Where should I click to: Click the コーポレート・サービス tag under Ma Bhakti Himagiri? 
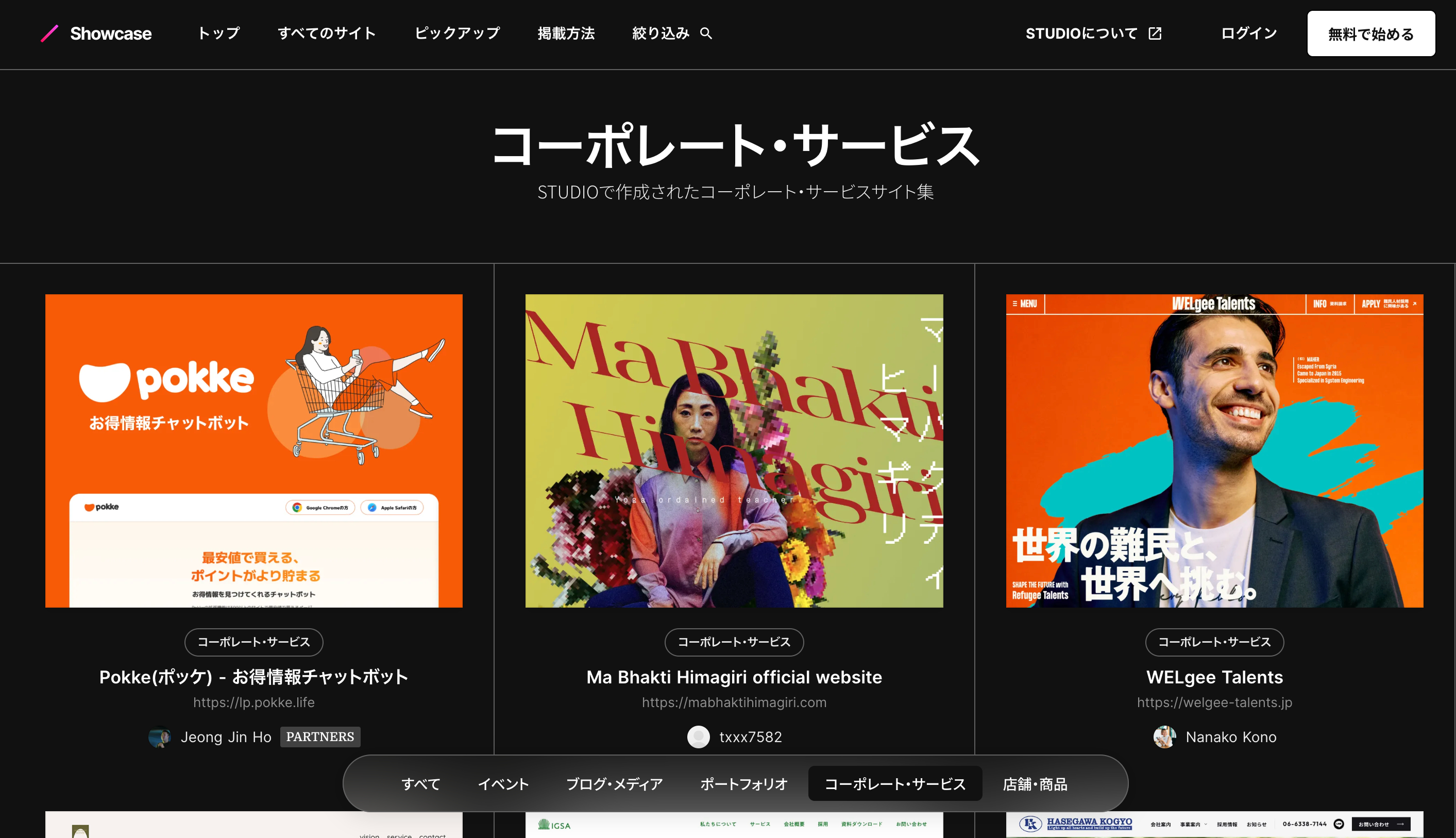tap(734, 642)
